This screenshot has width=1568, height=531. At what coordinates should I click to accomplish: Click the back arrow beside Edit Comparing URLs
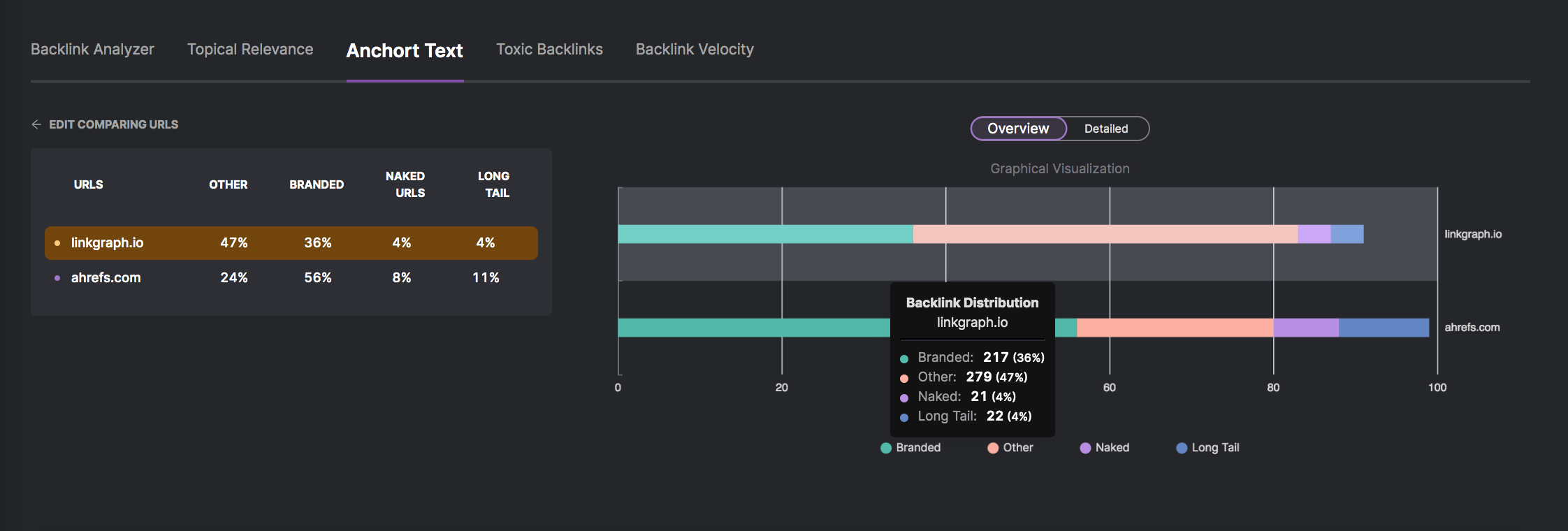(36, 124)
